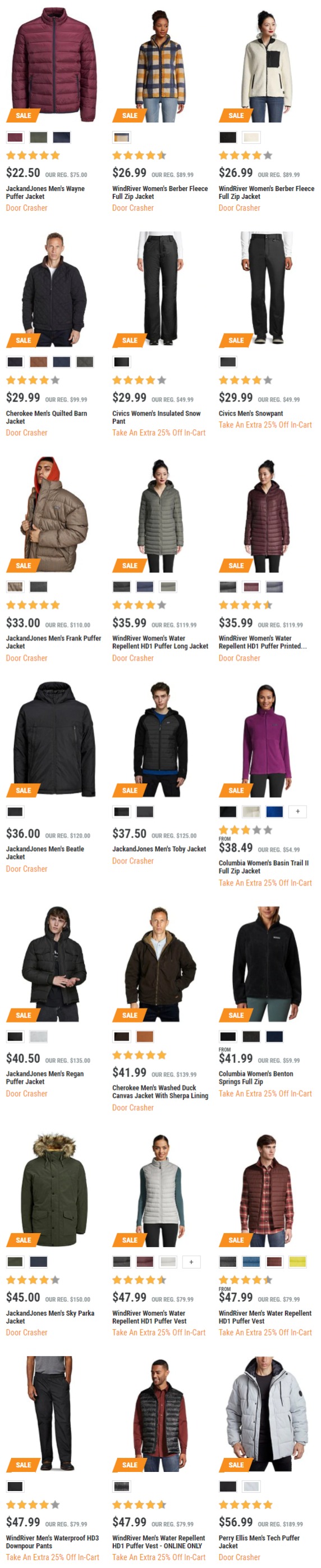Select brown swatch for Cherokee Quilted Barn Jacket
This screenshot has height=1568, width=321.
tap(38, 362)
